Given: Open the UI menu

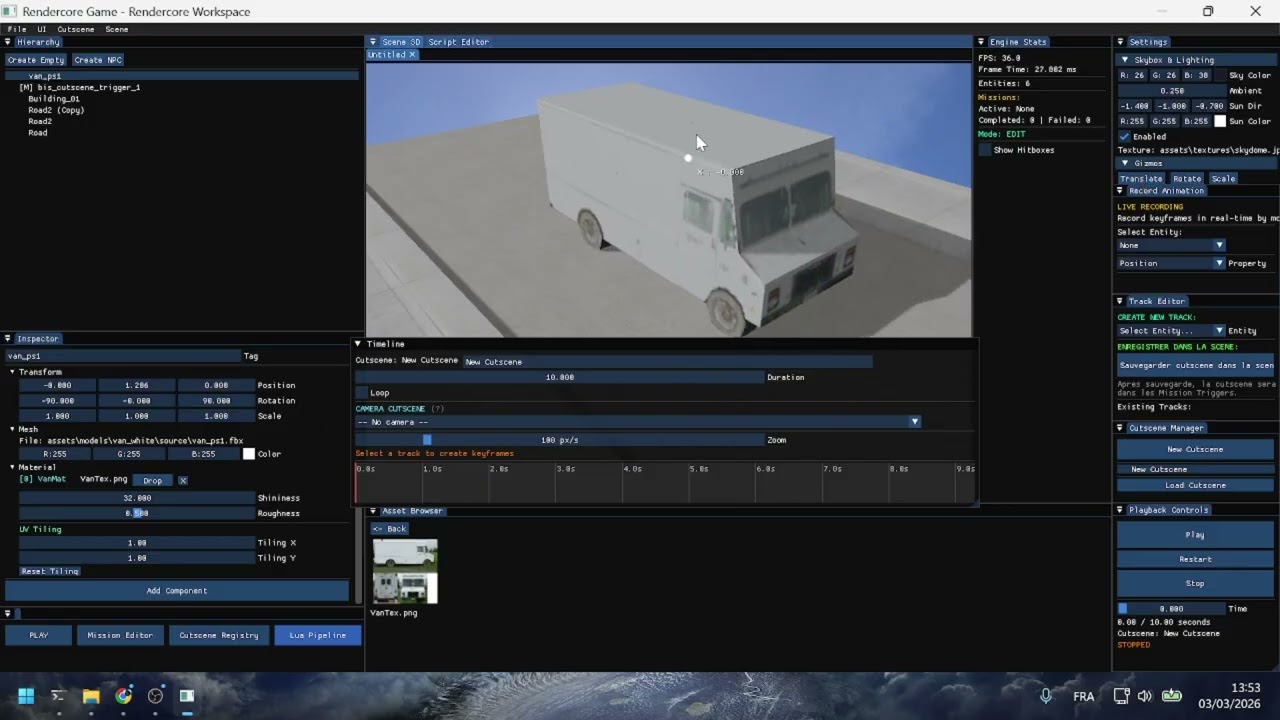Looking at the screenshot, I should coord(42,29).
